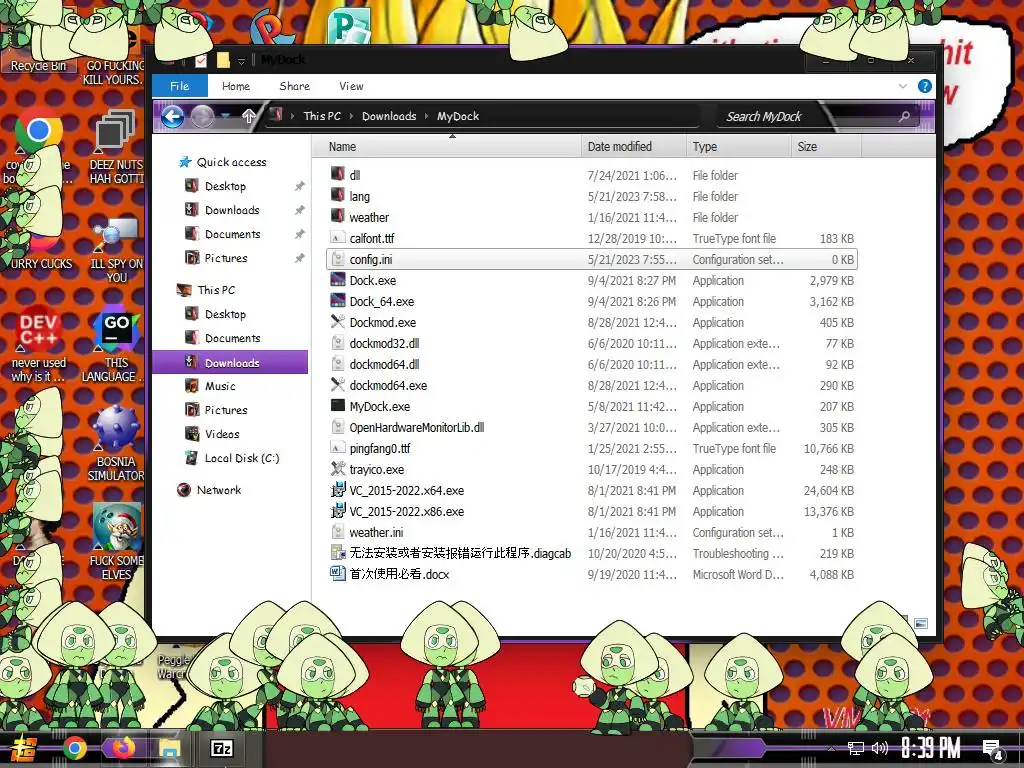This screenshot has height=768, width=1024.
Task: Open Explorer help question mark
Action: point(925,86)
